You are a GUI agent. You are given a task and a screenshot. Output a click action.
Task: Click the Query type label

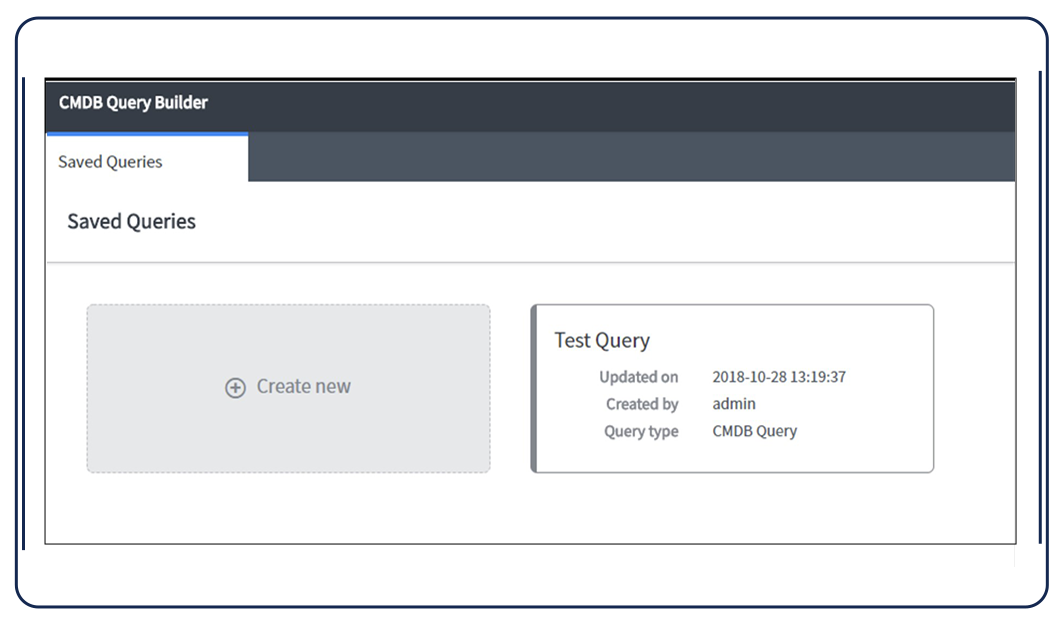coord(641,431)
